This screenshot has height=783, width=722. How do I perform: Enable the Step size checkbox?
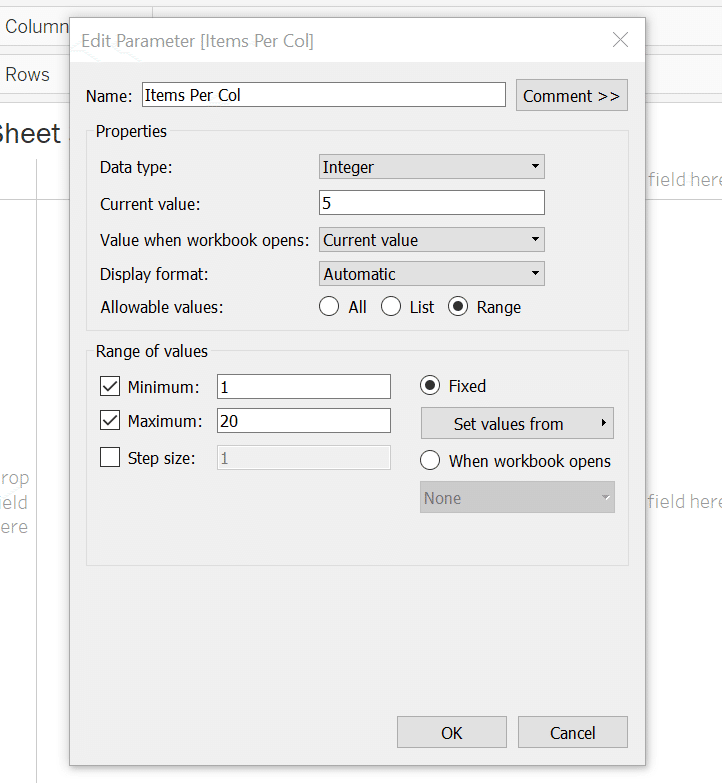tap(111, 458)
